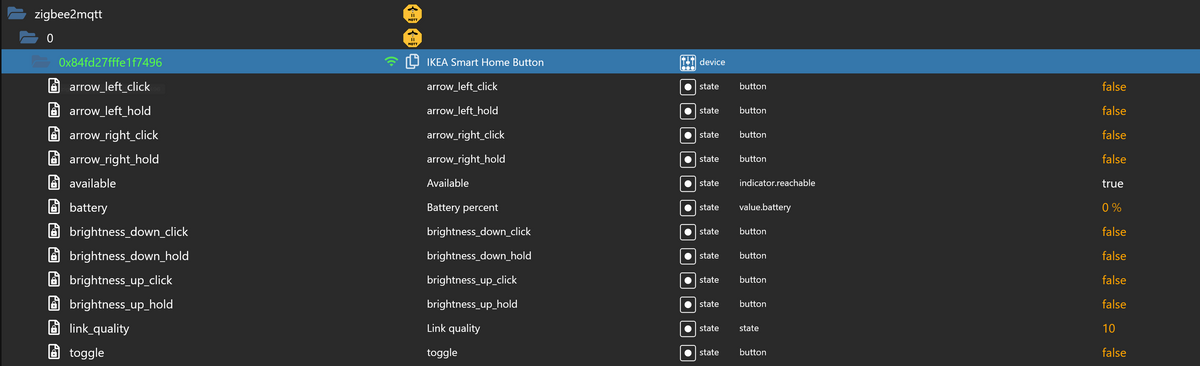Image resolution: width=1200 pixels, height=366 pixels.
Task: Select the available tree item
Action: tap(92, 183)
